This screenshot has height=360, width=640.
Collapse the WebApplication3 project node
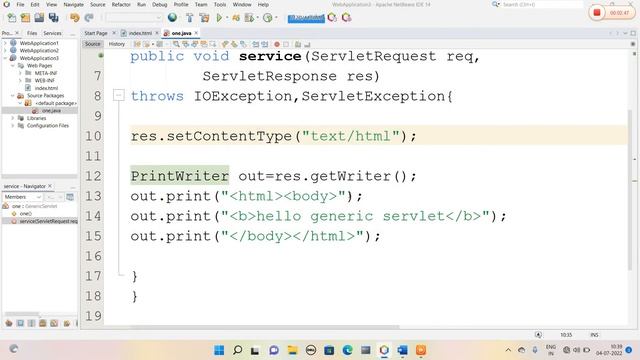(5, 58)
